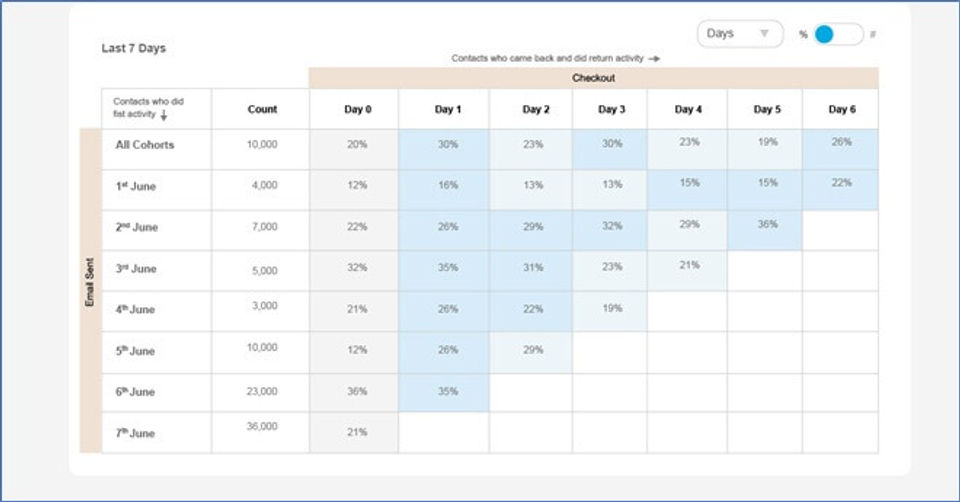Click the 6th June cohort label
The height and width of the screenshot is (502, 960).
coord(135,392)
